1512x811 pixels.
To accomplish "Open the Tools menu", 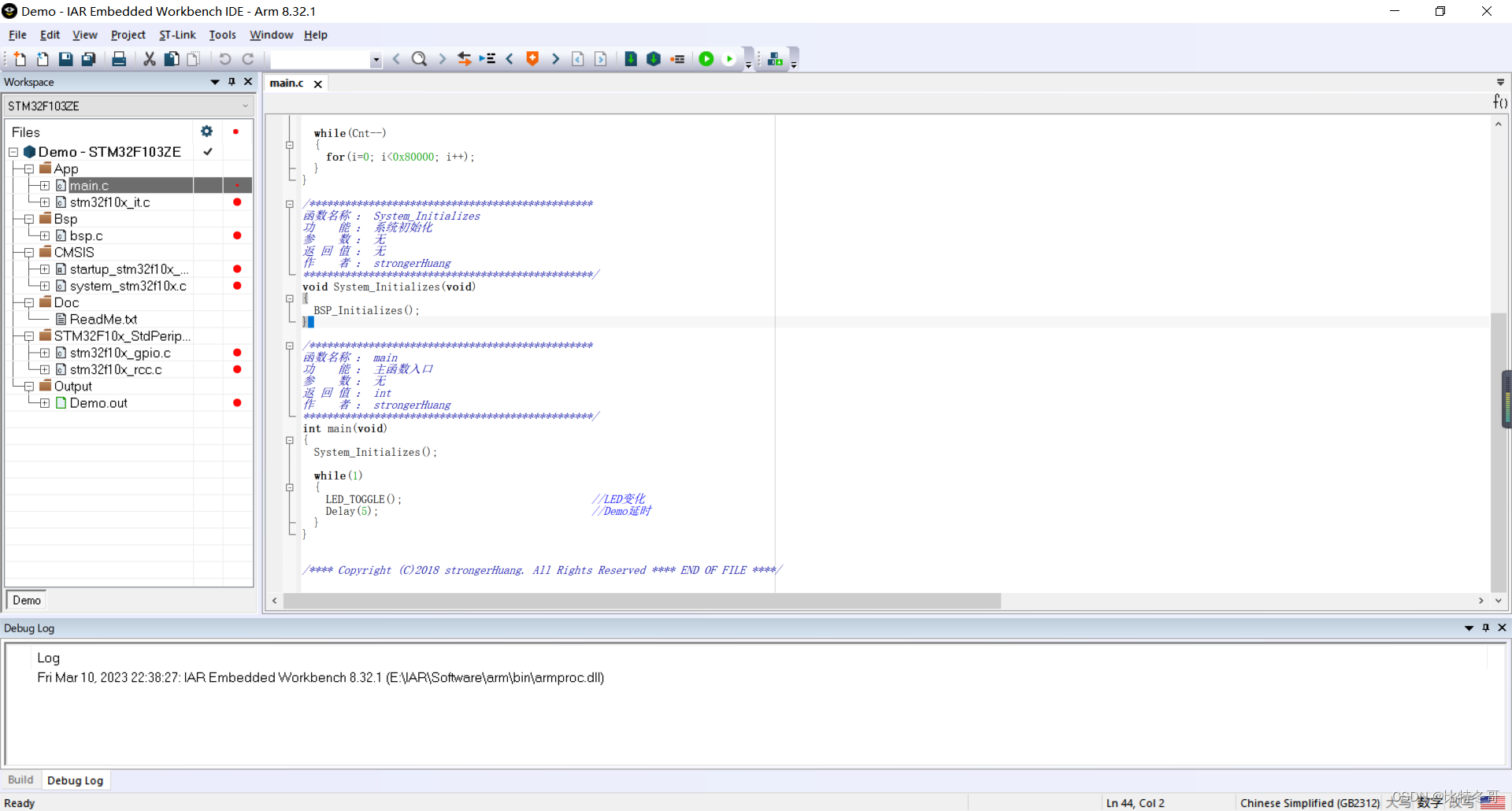I will 222,35.
